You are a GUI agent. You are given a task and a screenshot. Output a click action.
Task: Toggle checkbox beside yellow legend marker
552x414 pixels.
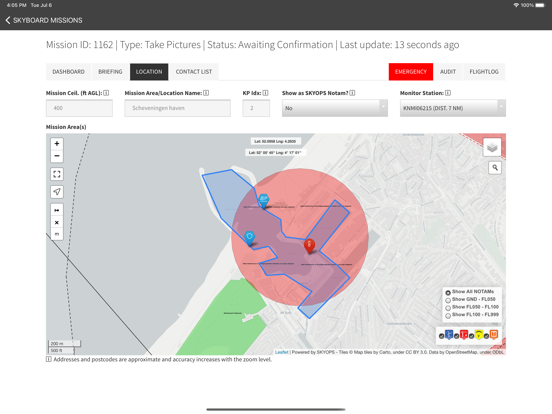(x=471, y=336)
